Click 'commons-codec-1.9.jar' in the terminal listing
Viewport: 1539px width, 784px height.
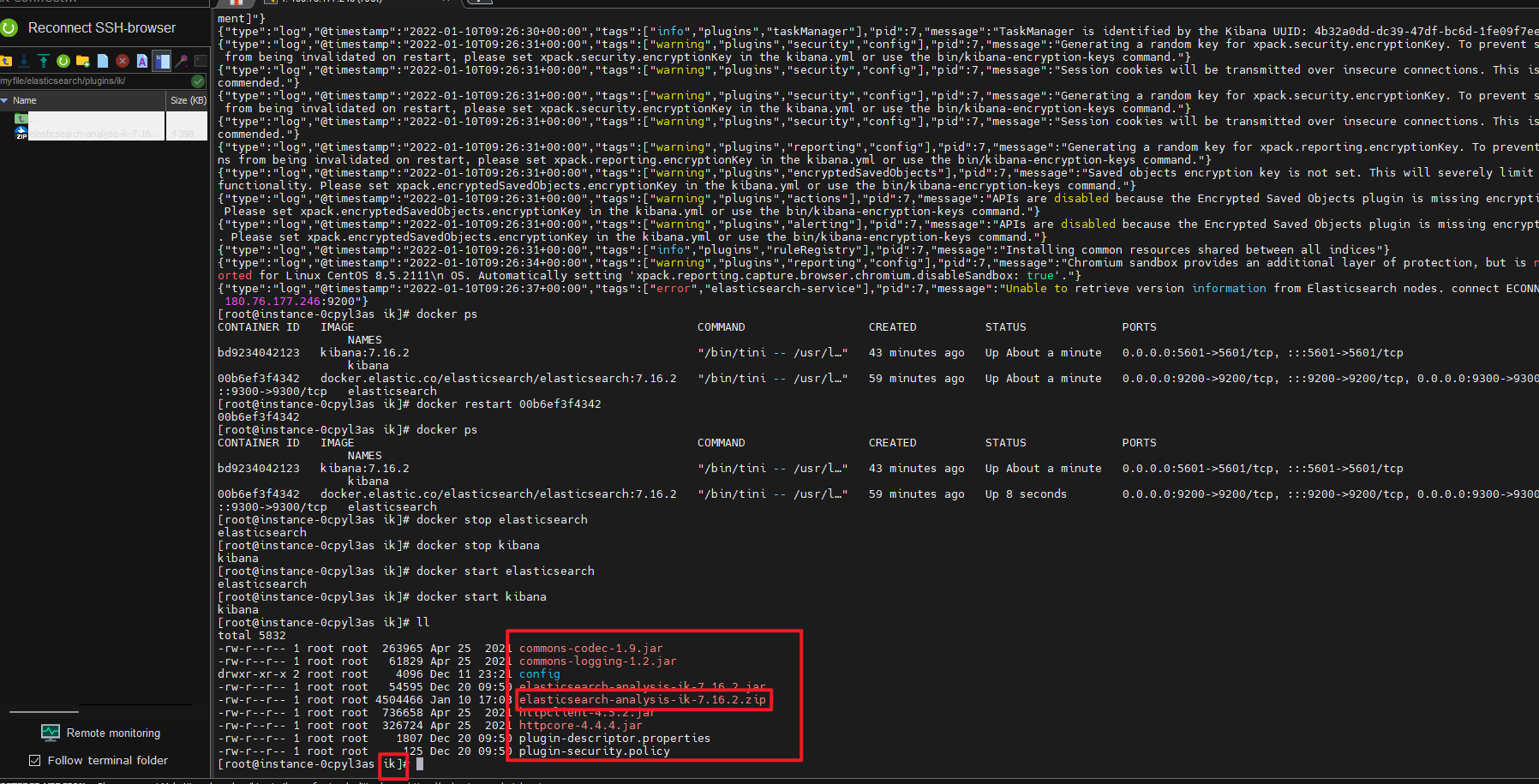[x=590, y=649]
